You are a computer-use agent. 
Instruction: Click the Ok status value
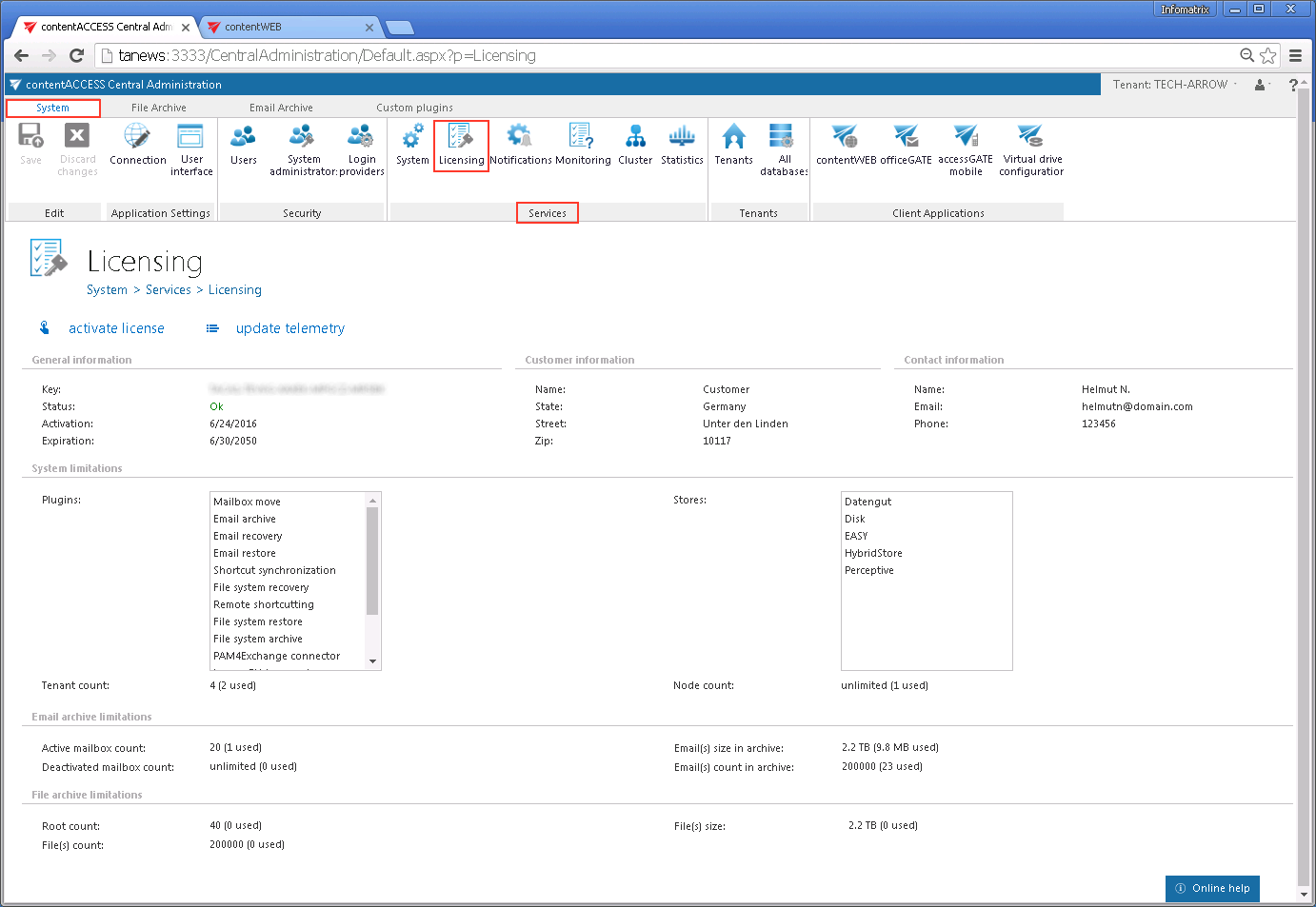216,406
